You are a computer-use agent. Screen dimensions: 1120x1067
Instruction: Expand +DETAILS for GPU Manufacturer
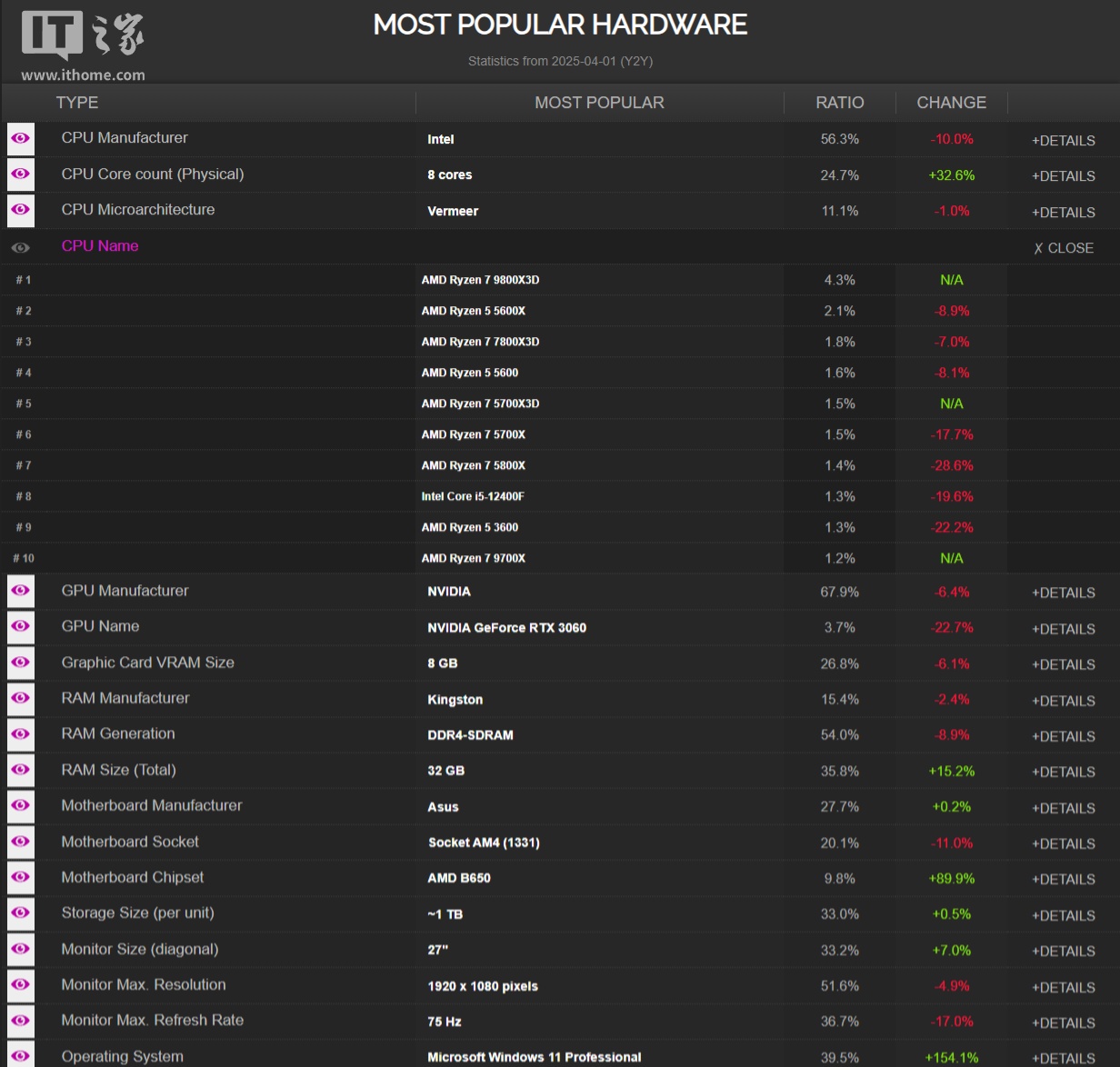tap(1063, 593)
